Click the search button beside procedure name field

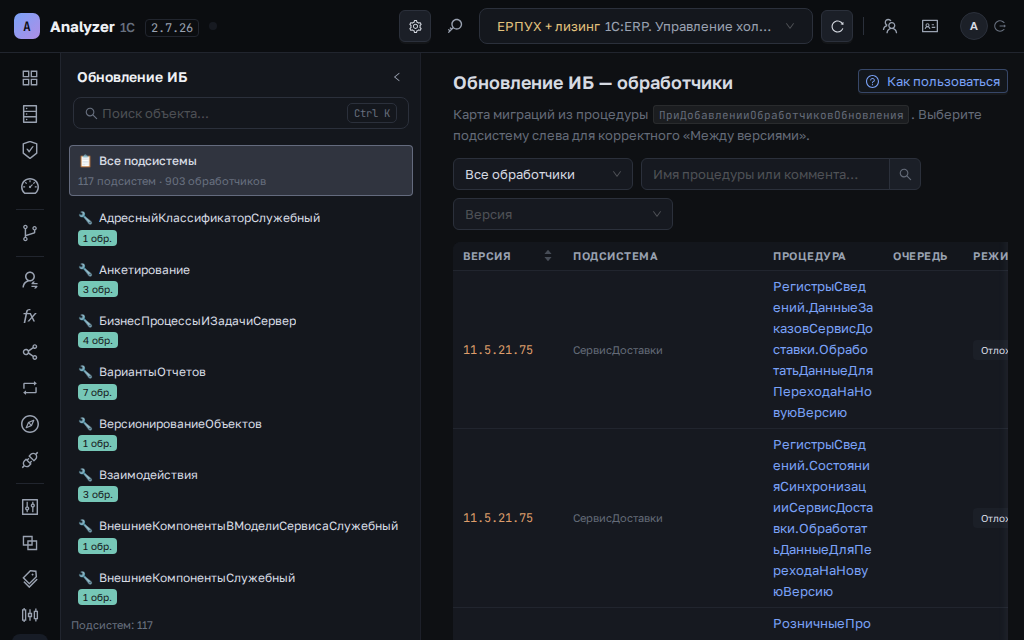[905, 174]
